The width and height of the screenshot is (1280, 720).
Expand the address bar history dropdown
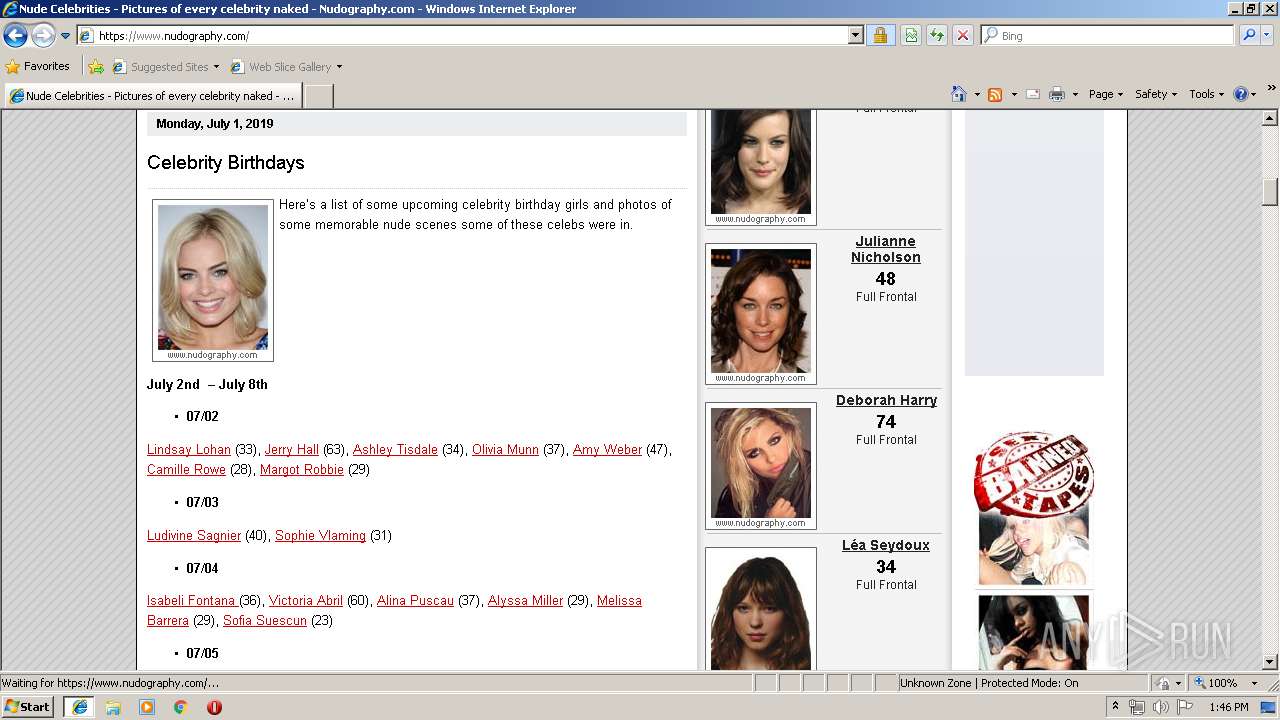856,35
